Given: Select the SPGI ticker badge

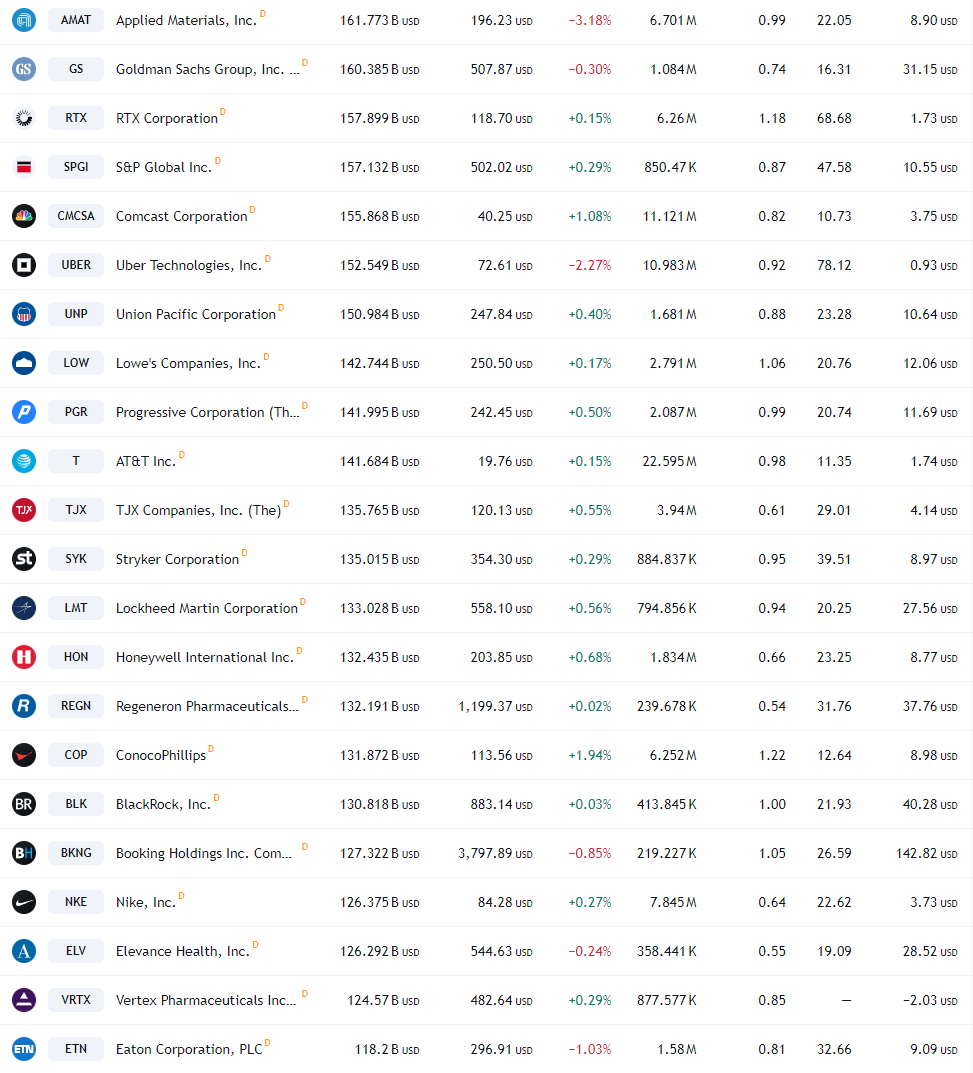Looking at the screenshot, I should click(76, 167).
